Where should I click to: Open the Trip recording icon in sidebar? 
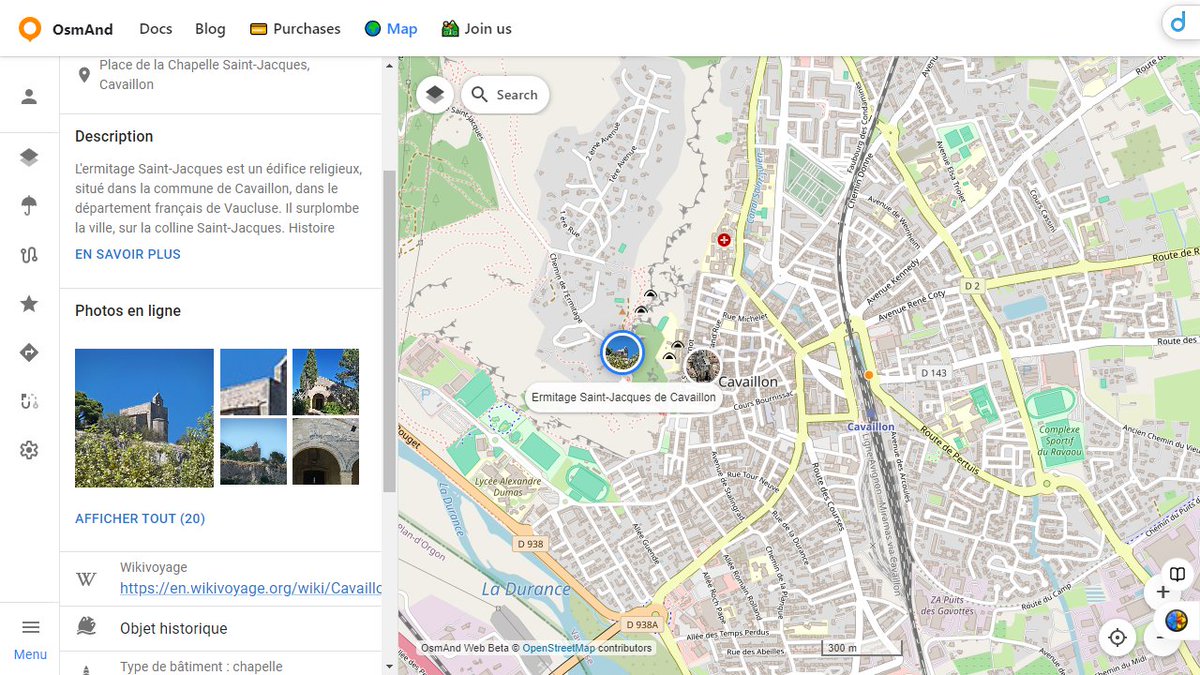pos(29,400)
